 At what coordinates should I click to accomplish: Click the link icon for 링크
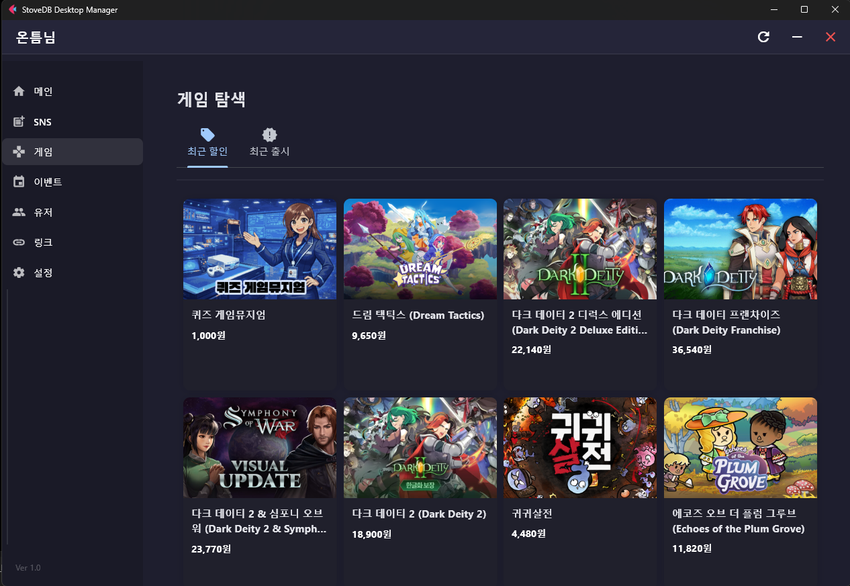[19, 242]
